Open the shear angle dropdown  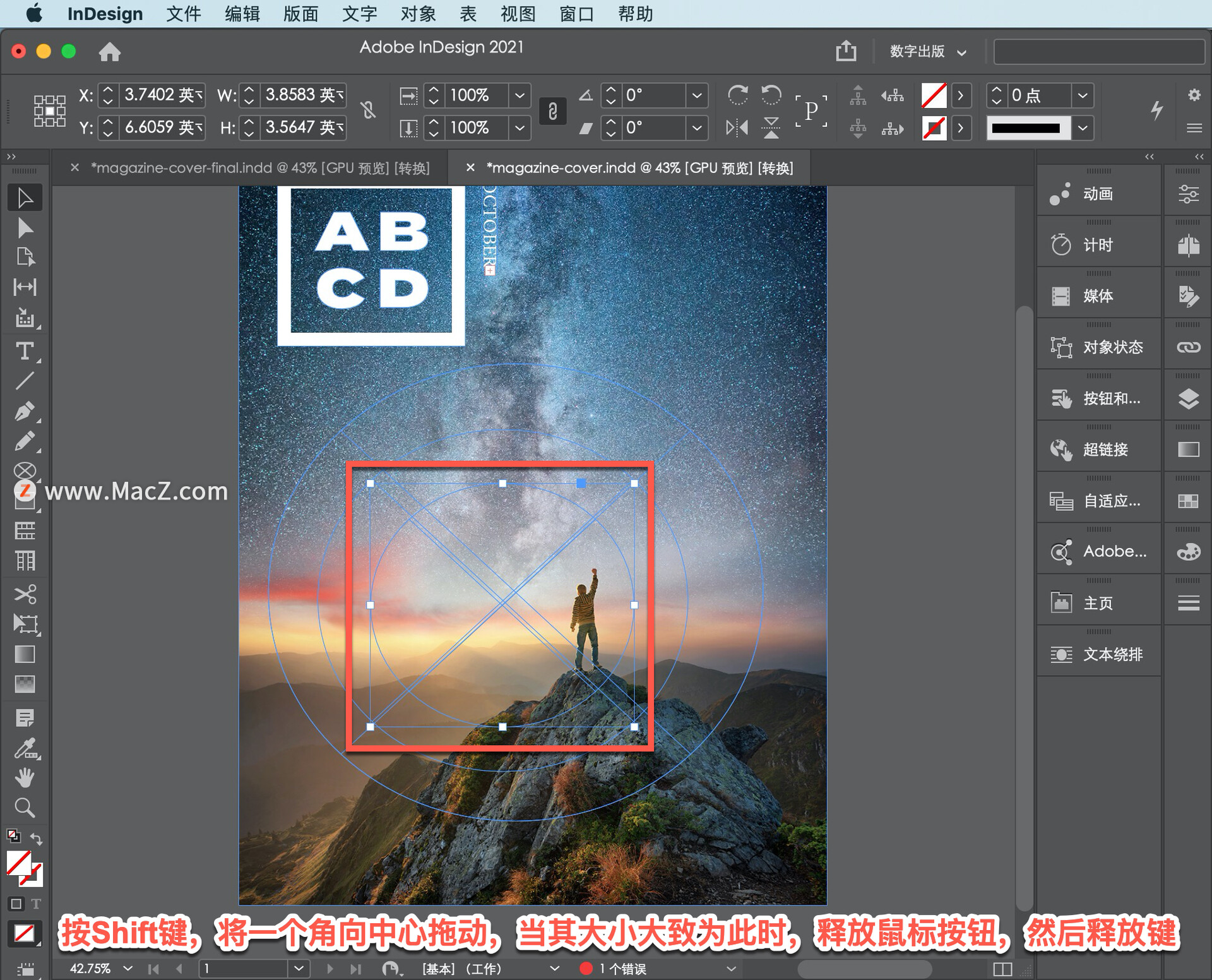pyautogui.click(x=697, y=128)
